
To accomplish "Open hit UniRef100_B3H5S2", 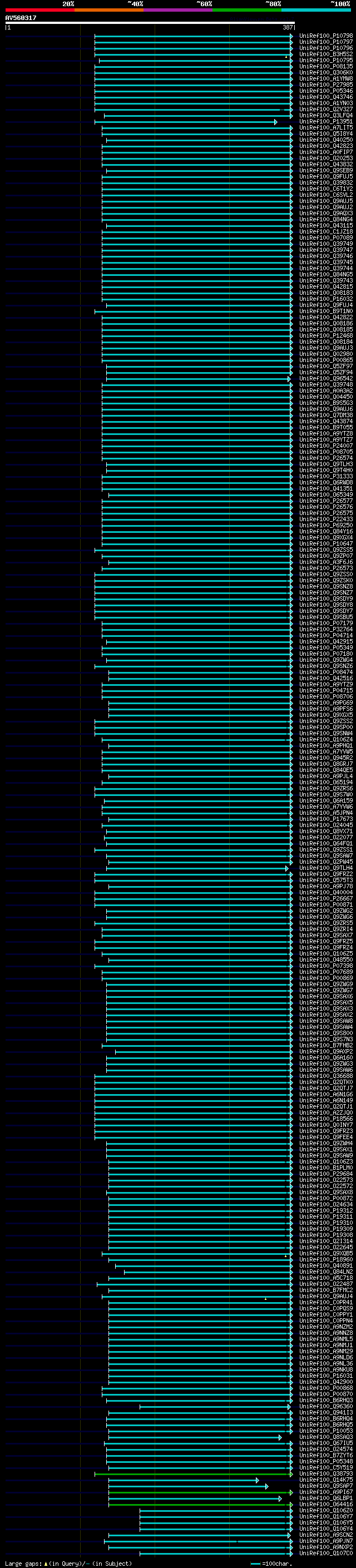I will coord(326,54).
